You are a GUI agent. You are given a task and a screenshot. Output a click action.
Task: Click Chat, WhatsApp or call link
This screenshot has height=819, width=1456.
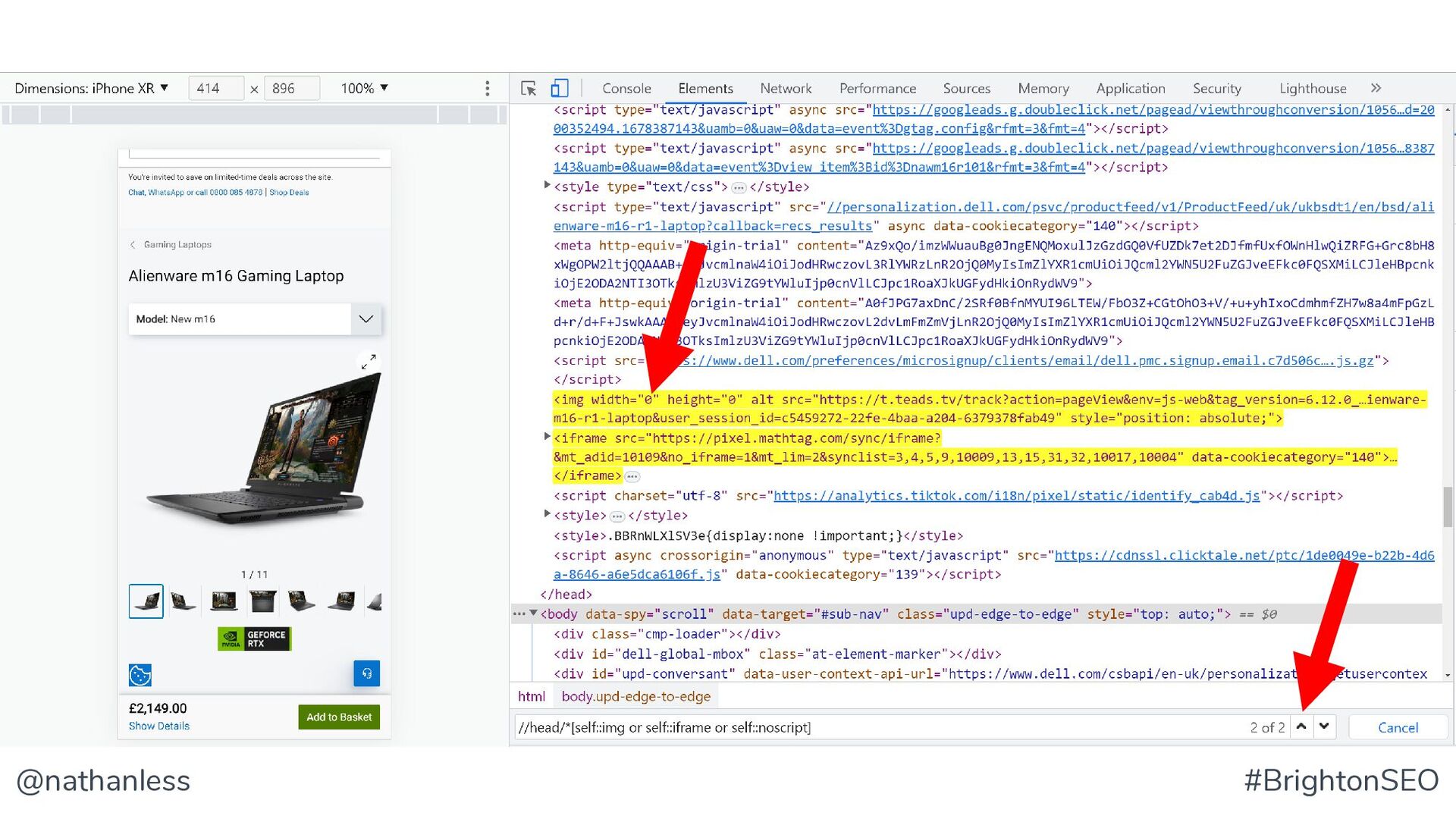point(195,193)
